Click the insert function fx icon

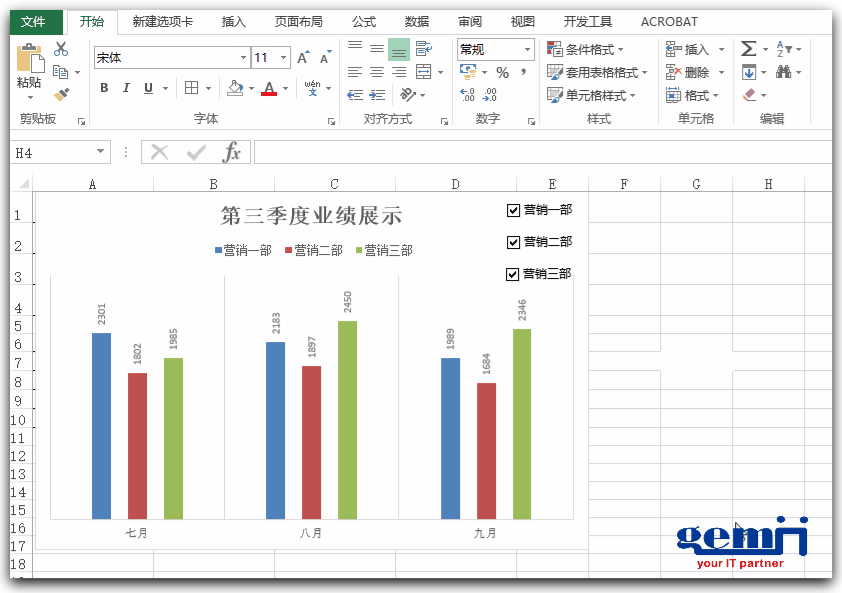pyautogui.click(x=231, y=152)
